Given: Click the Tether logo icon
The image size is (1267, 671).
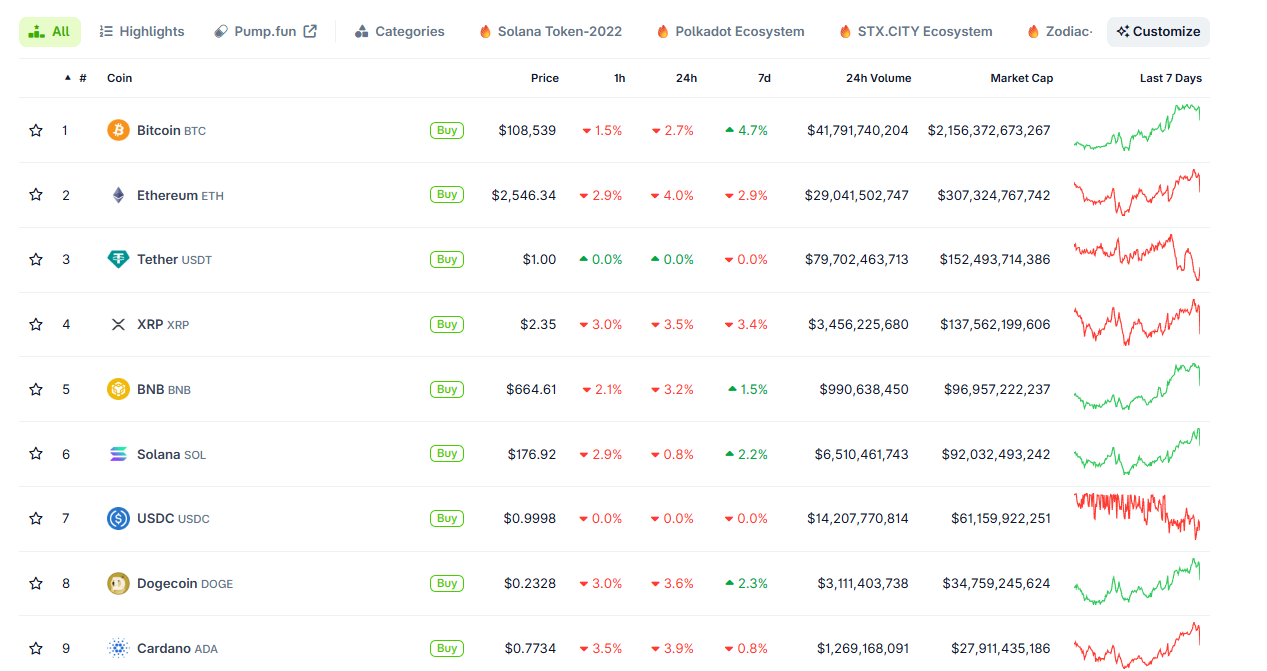Looking at the screenshot, I should click(118, 260).
